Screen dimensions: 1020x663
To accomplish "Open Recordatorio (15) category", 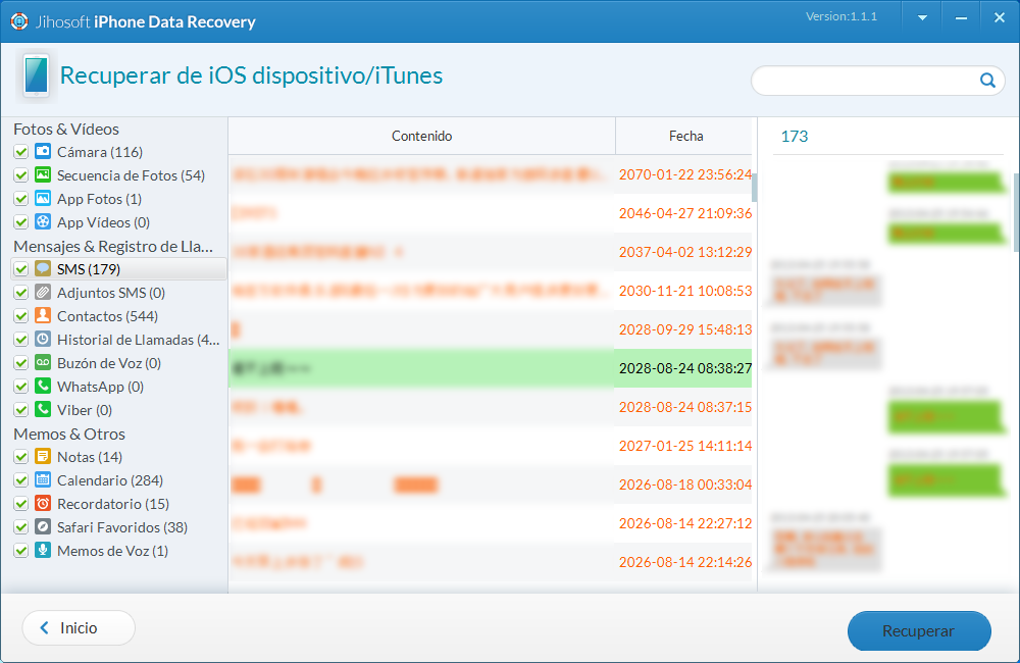I will point(113,504).
